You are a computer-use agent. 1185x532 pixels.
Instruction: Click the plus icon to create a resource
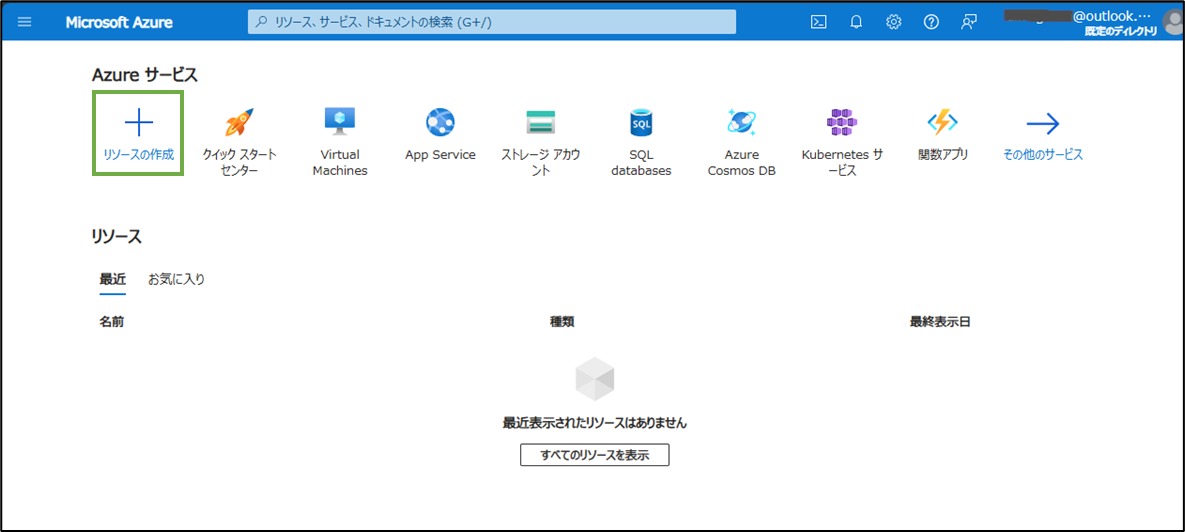(138, 122)
